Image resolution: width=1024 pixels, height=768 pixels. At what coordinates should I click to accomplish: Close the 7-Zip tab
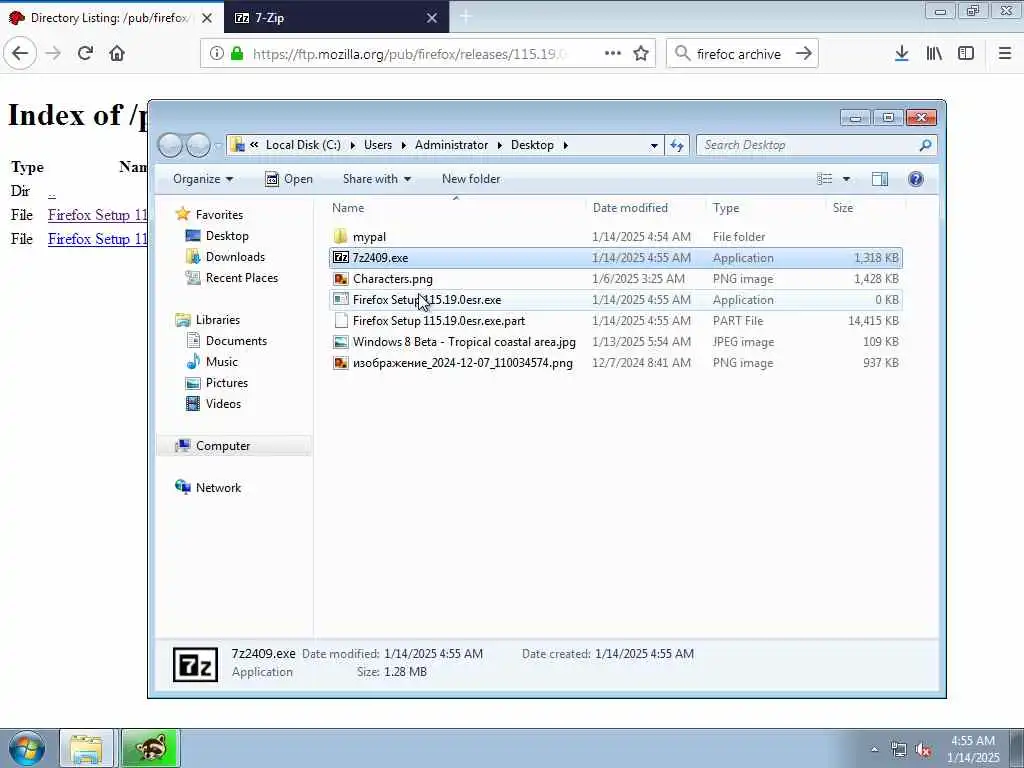coord(432,18)
